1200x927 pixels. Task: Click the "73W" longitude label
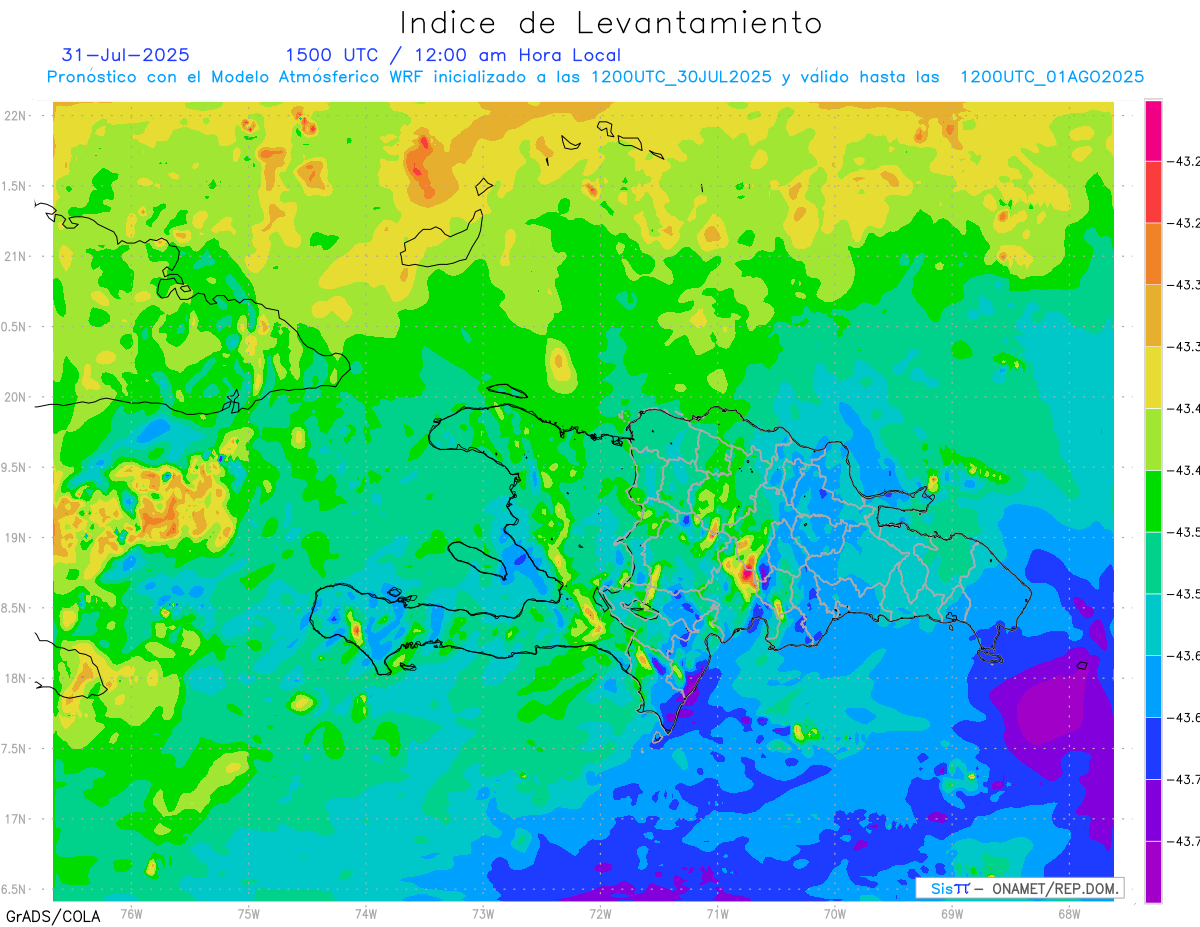pos(482,913)
